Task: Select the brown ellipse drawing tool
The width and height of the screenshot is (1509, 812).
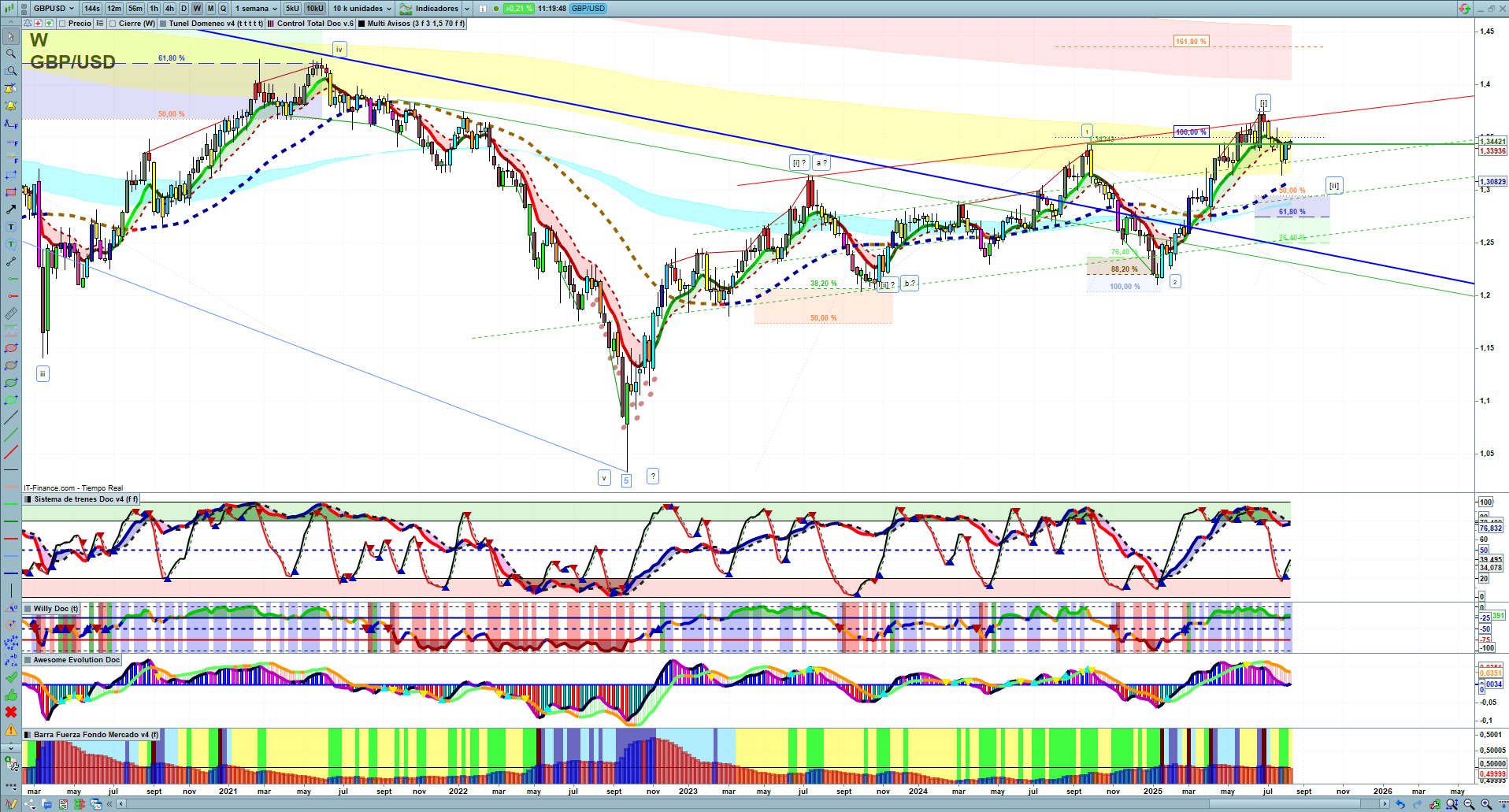Action: tap(11, 365)
